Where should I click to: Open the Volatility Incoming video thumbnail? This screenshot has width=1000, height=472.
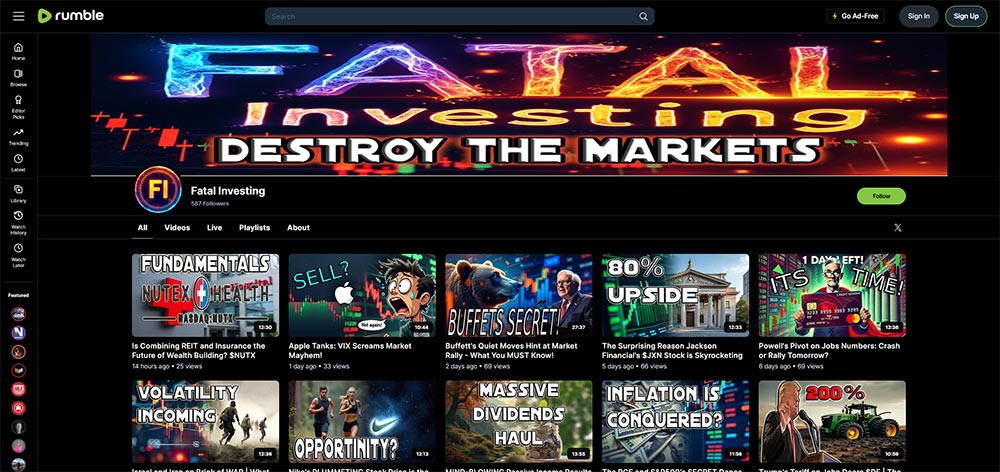(x=205, y=422)
